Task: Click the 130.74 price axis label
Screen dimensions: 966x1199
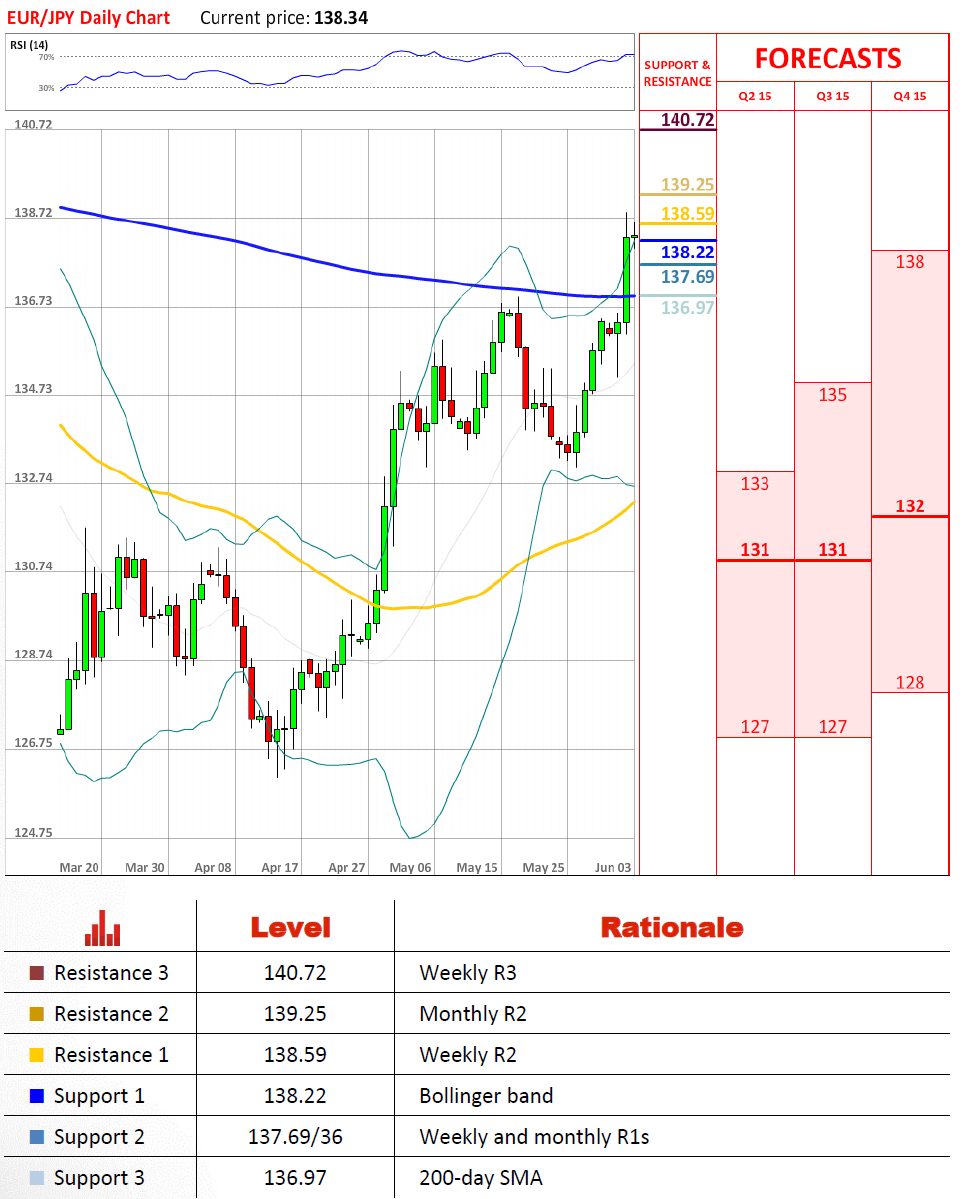Action: point(34,567)
